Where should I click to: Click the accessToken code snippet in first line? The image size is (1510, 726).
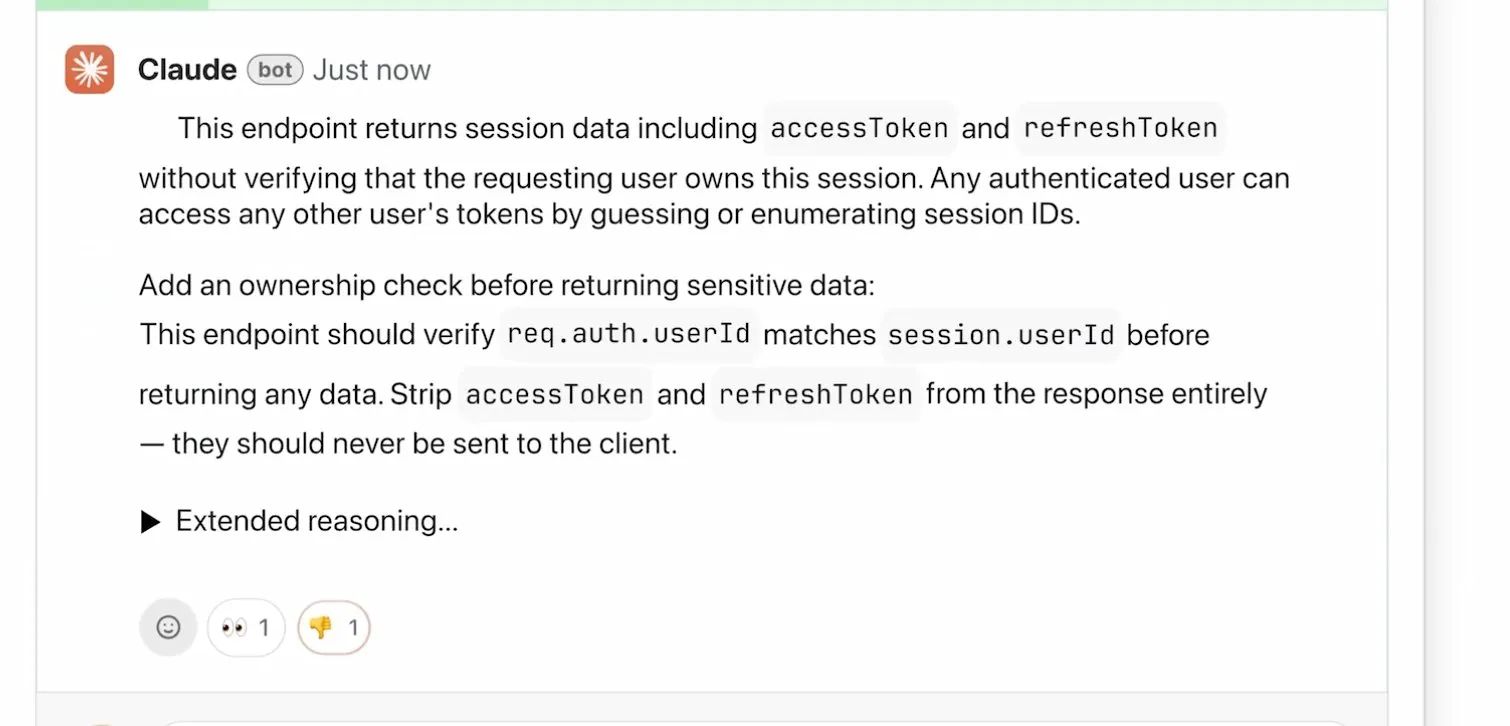tap(860, 128)
